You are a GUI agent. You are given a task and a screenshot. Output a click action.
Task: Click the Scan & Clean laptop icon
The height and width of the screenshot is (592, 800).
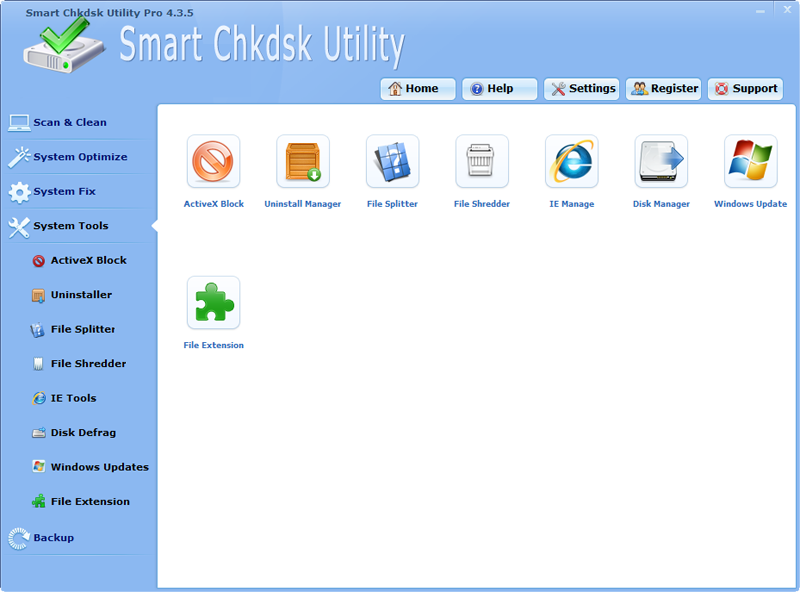point(19,122)
